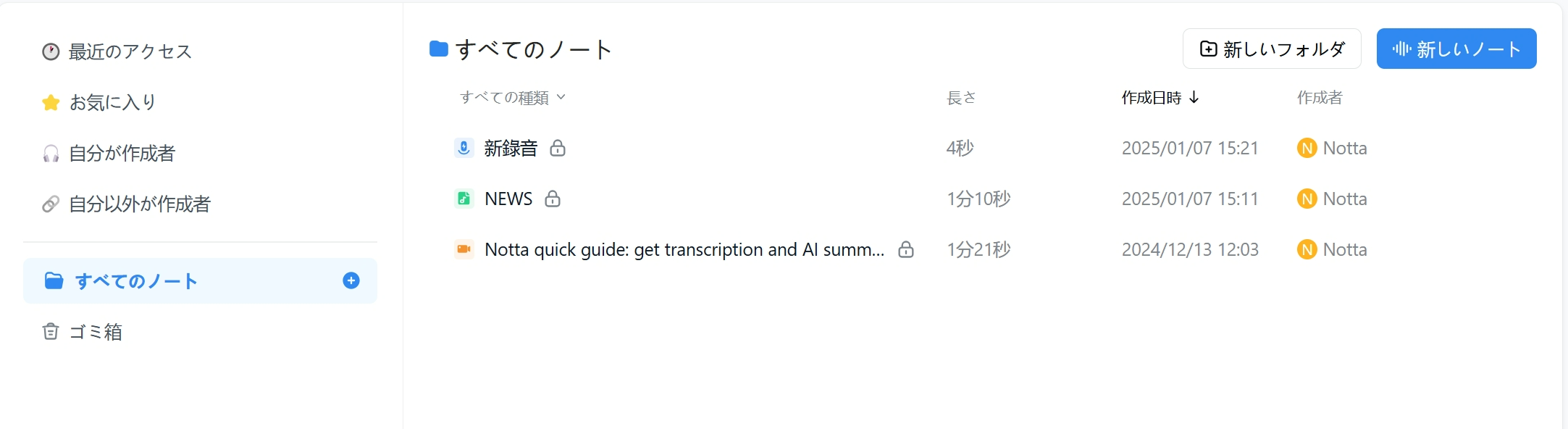Click the star icon next to お気に入り
Image resolution: width=1568 pixels, height=429 pixels.
click(x=51, y=102)
